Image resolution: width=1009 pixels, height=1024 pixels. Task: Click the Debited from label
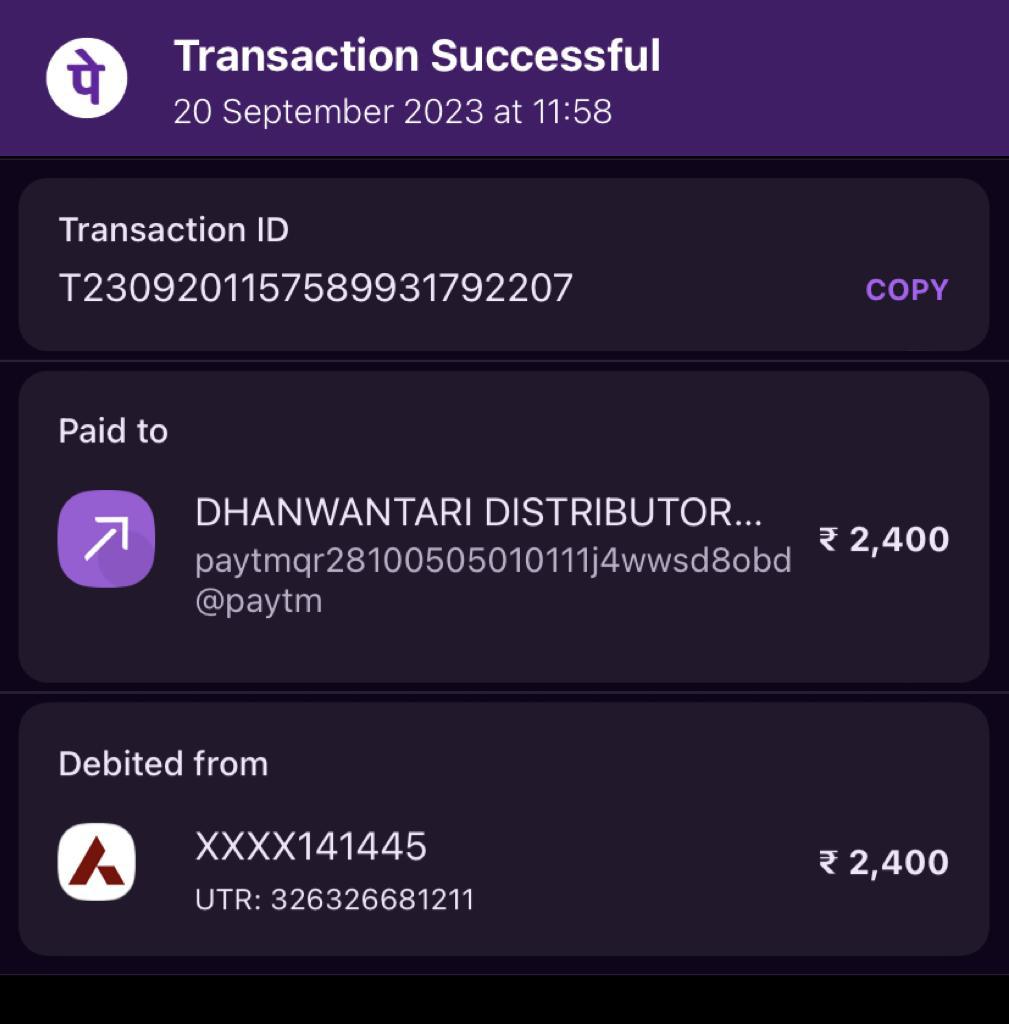click(163, 763)
